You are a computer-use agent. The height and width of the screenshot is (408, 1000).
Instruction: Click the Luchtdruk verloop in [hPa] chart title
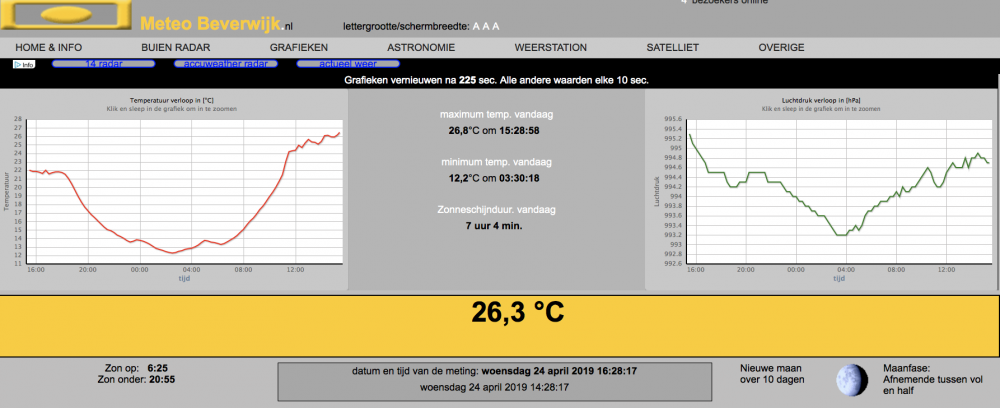821,101
